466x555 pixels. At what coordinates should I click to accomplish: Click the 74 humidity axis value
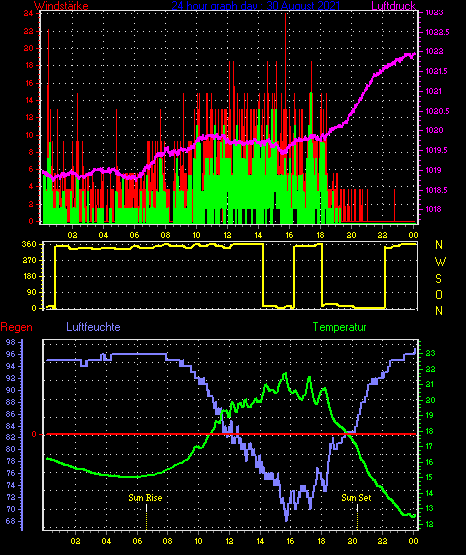[11, 485]
